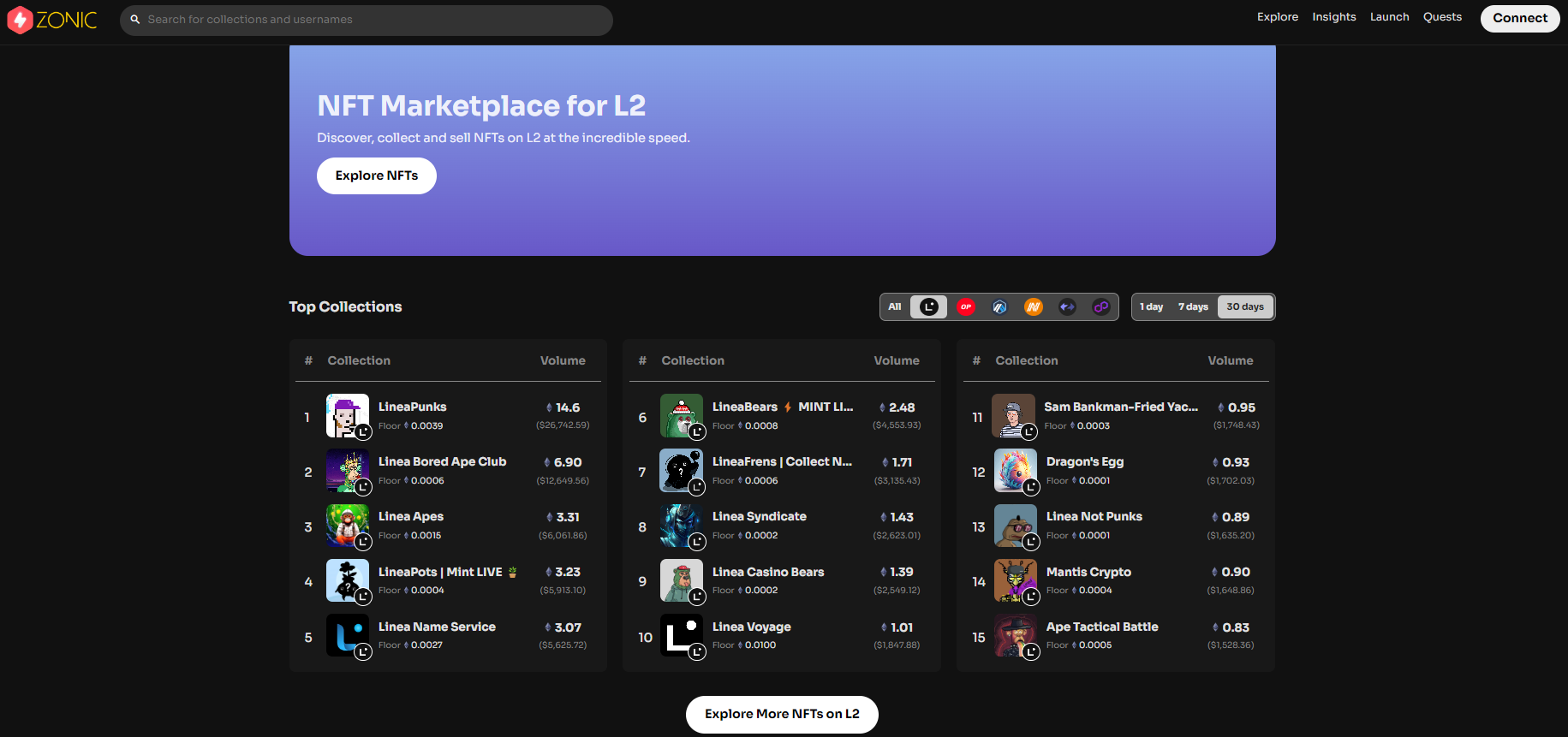Focus the collections and usernames search field

(x=375, y=20)
